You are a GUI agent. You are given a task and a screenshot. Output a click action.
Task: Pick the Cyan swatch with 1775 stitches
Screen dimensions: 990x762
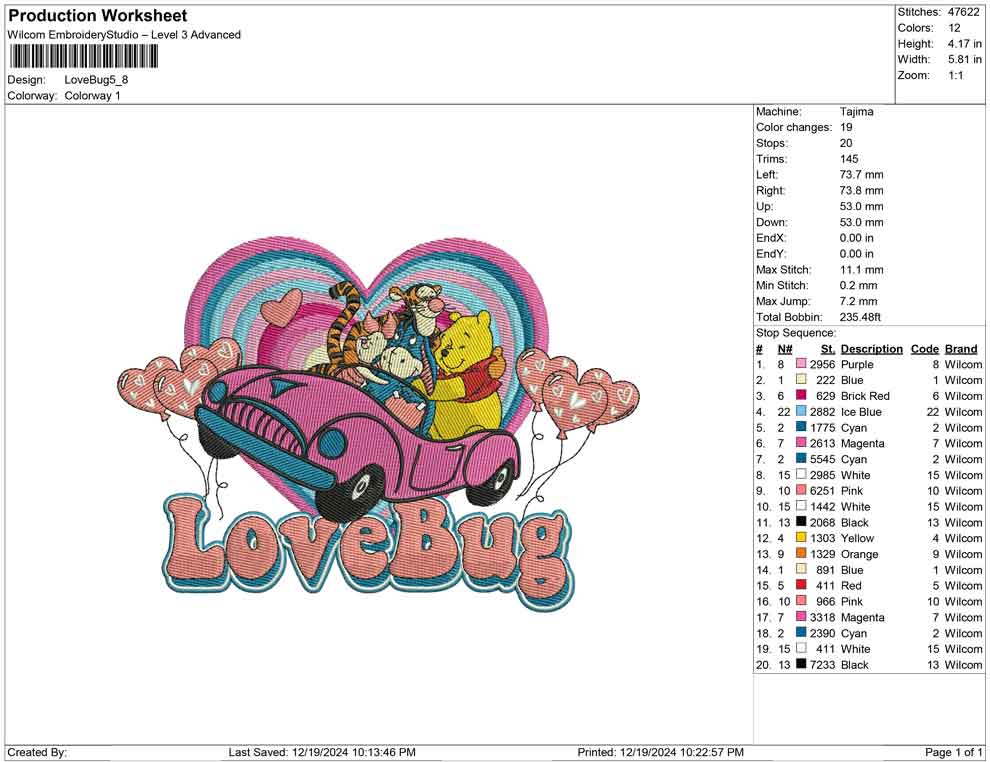point(801,427)
